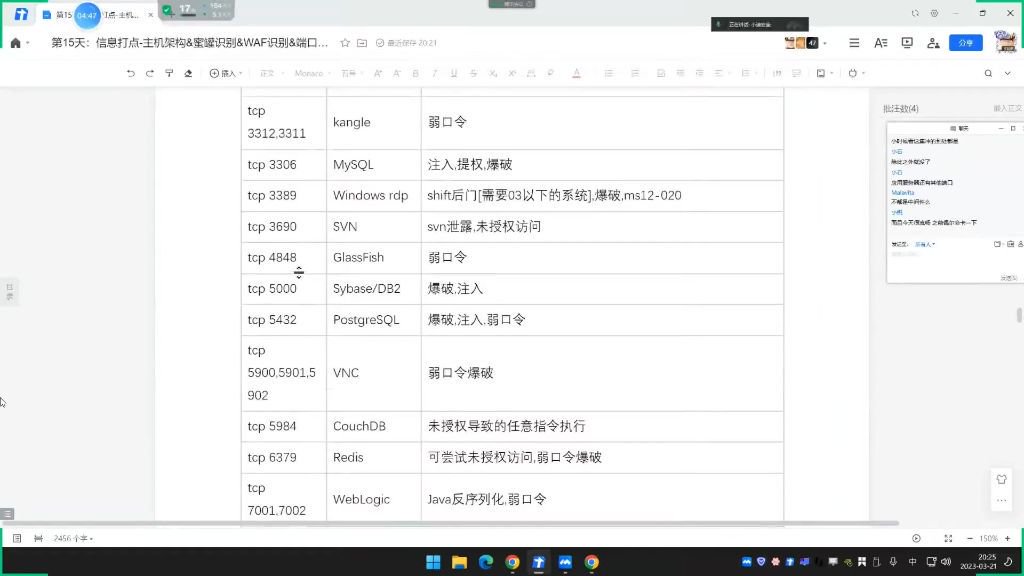
Task: Click the MySQL table cell
Action: coord(374,165)
